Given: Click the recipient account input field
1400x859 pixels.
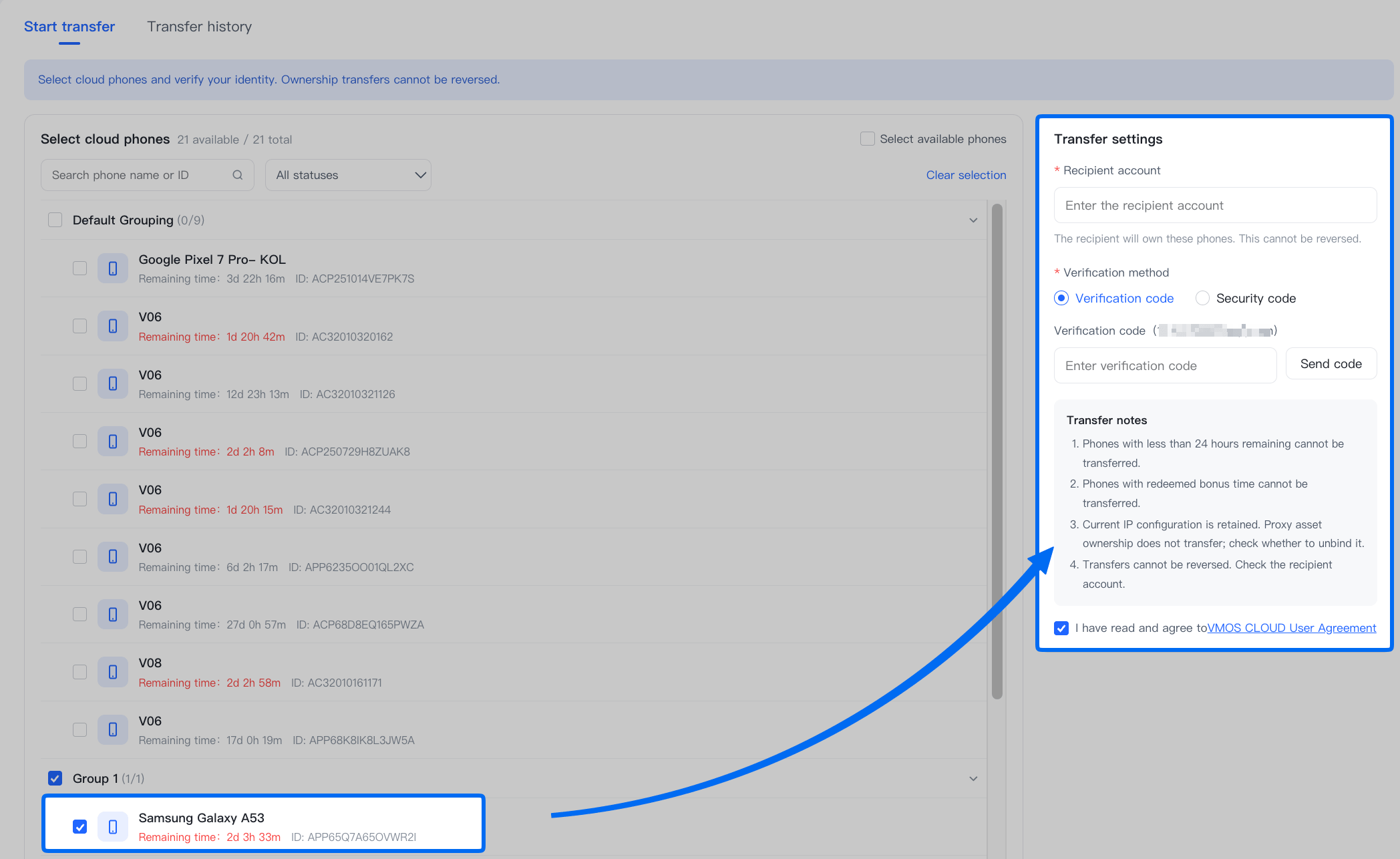Looking at the screenshot, I should (1215, 205).
